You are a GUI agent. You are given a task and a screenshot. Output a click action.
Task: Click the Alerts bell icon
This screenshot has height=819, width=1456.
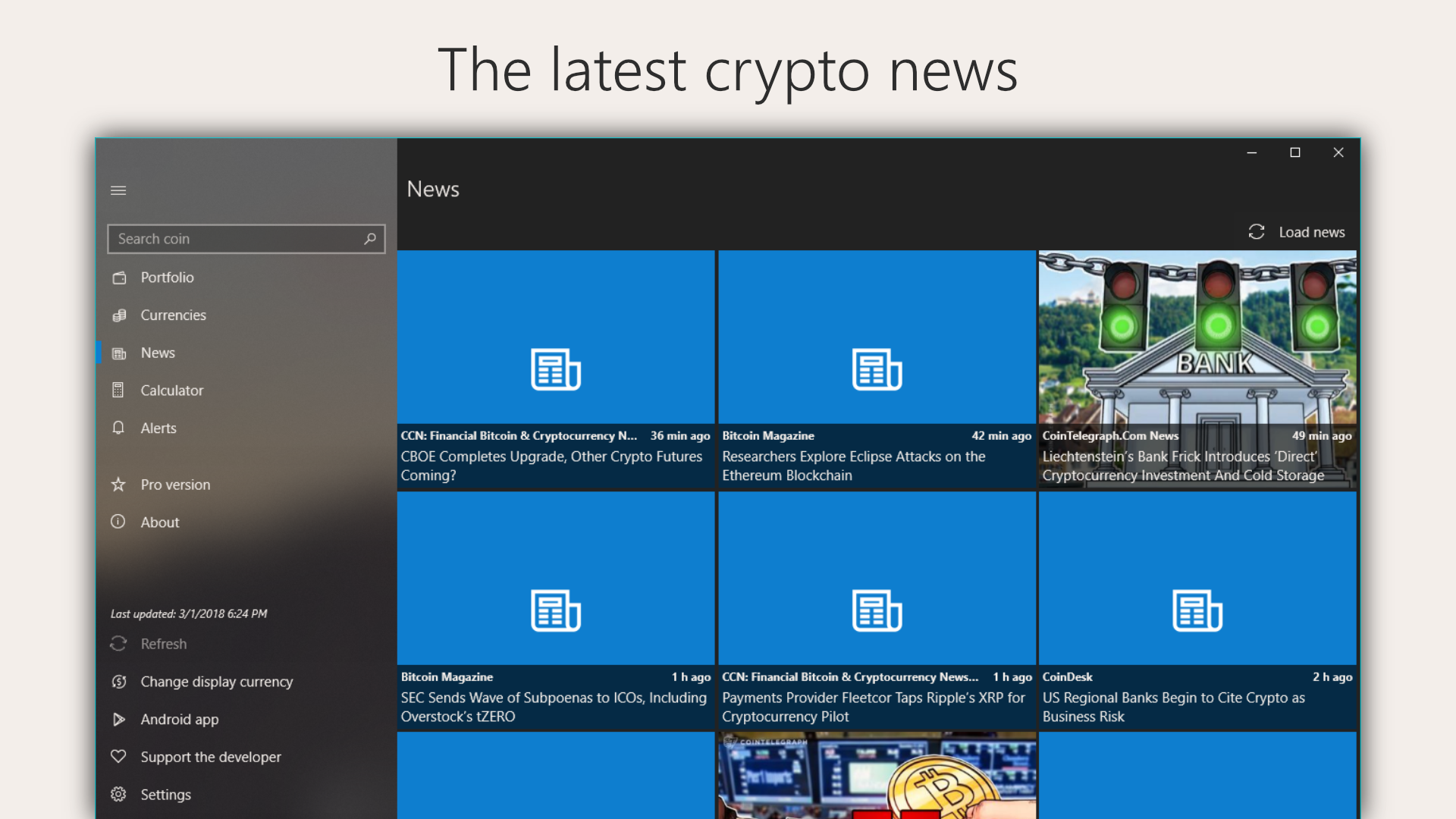tap(118, 428)
